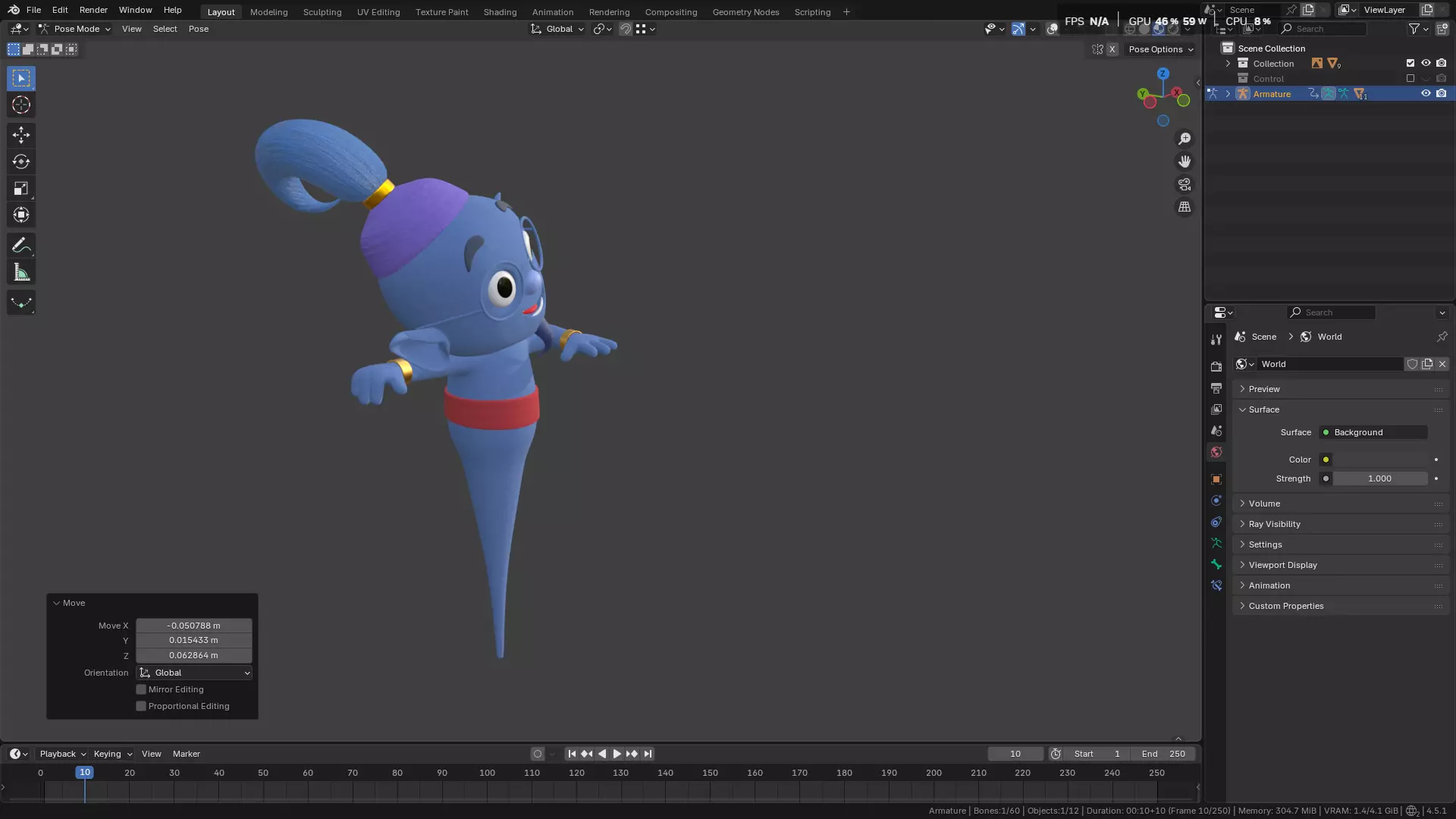Hide Collection in viewport via eye icon
The height and width of the screenshot is (819, 1456).
[x=1426, y=63]
